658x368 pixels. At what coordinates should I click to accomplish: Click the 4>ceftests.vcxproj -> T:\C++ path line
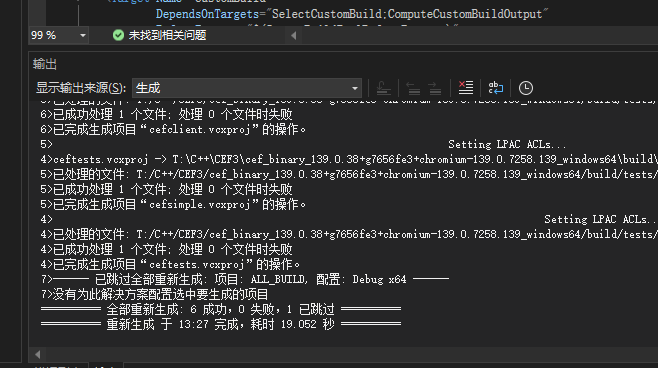tap(349, 159)
